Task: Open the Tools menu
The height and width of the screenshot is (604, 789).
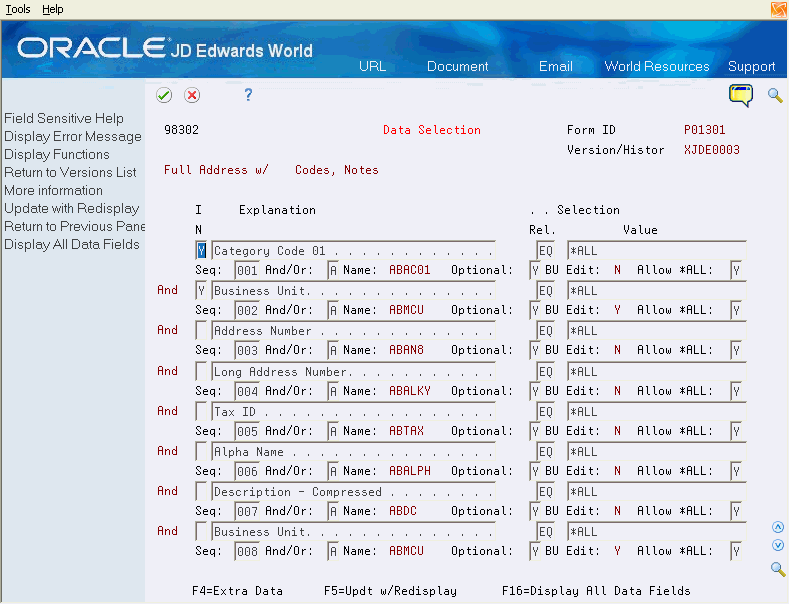Action: pyautogui.click(x=18, y=9)
